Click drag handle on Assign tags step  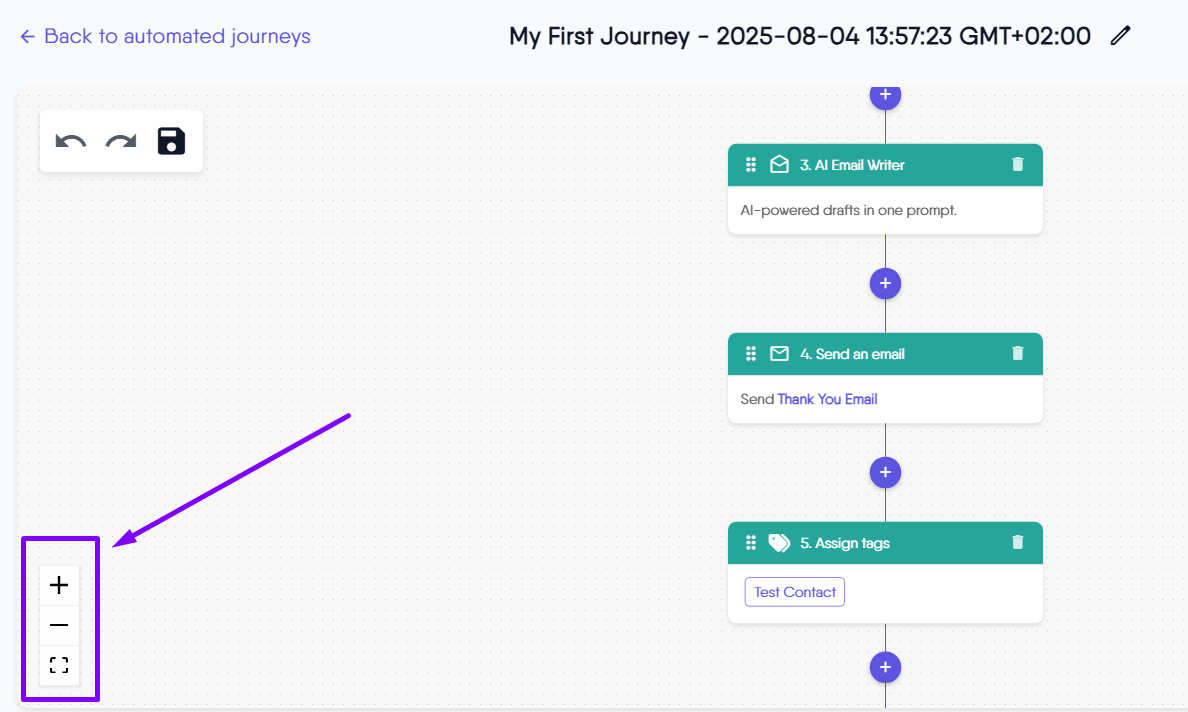pos(751,543)
